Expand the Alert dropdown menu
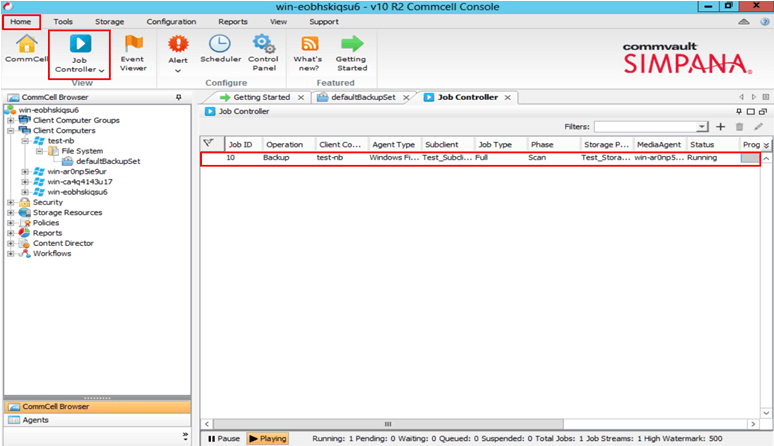Viewport: 774px width, 446px height. pos(178,71)
